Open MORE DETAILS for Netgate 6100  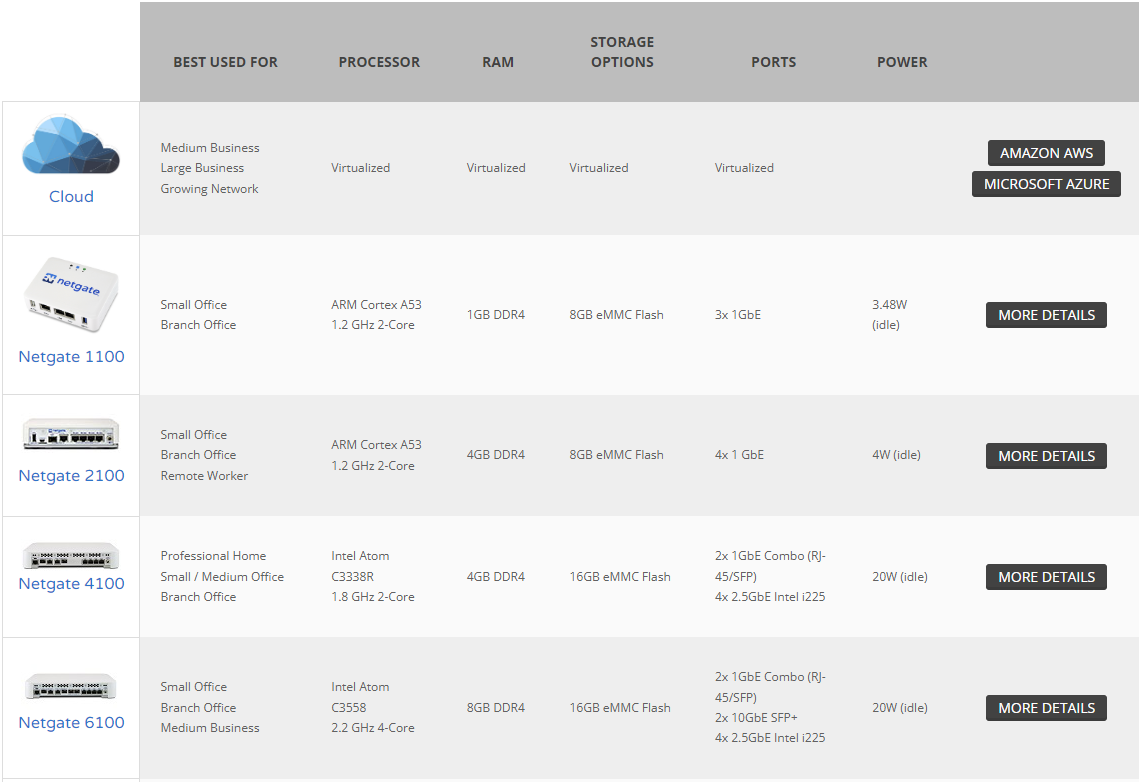[1046, 707]
